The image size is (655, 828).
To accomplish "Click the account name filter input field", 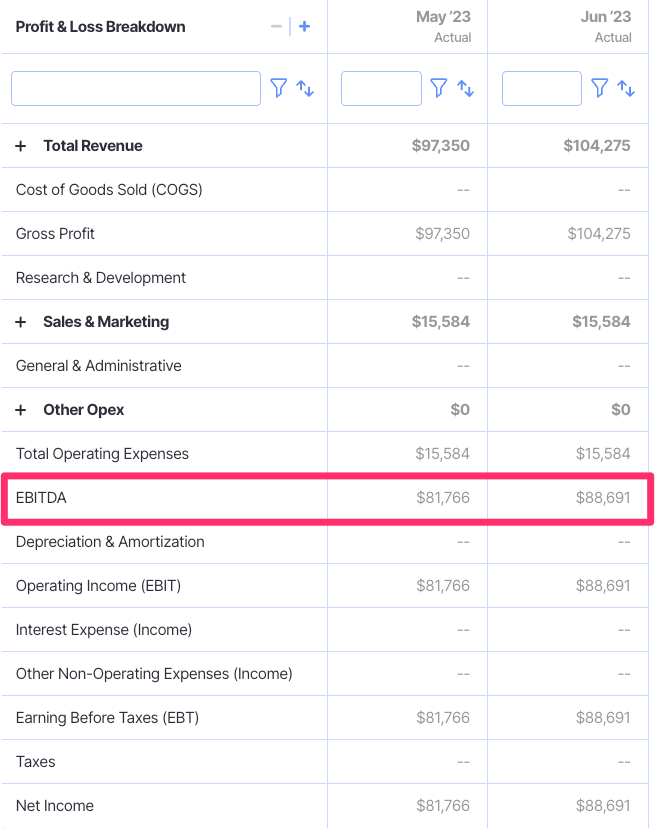I will (135, 88).
